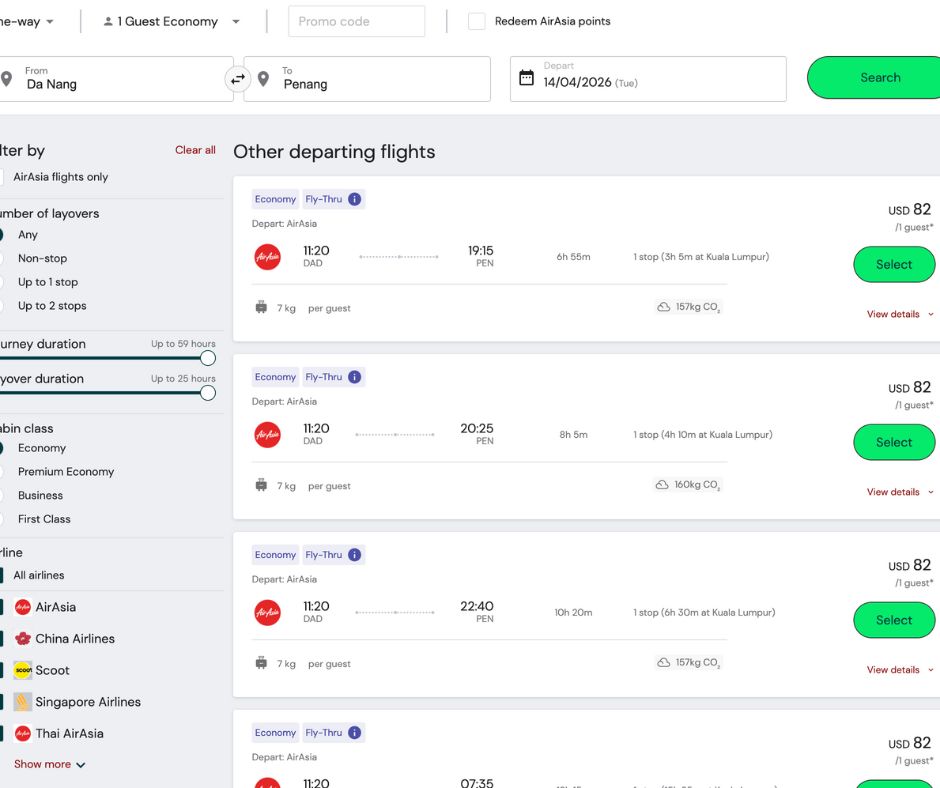Click baggage icon on the 10h 20m flight
Screen dimensions: 940x788
[261, 663]
